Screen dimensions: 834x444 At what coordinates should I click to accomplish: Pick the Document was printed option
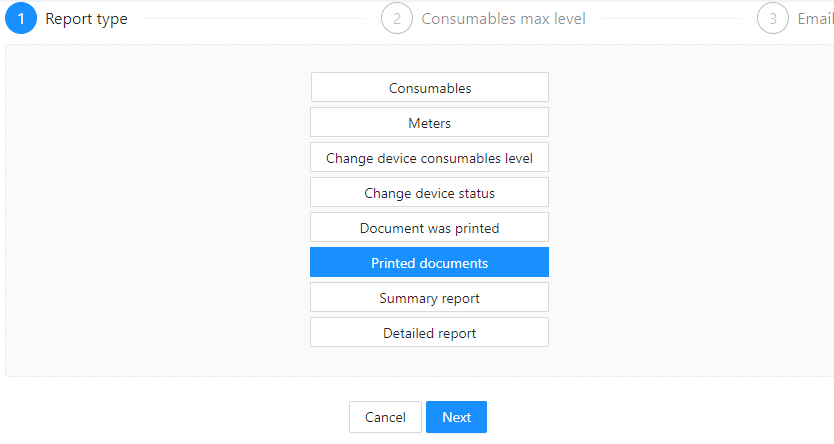[x=430, y=228]
